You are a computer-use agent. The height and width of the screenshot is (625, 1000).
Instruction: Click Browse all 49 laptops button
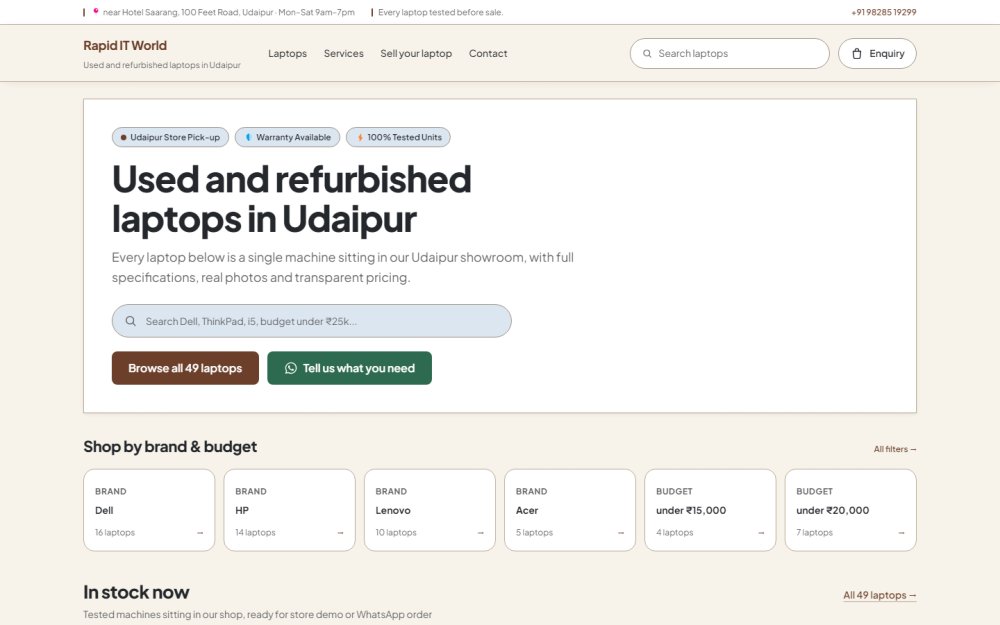pyautogui.click(x=185, y=368)
